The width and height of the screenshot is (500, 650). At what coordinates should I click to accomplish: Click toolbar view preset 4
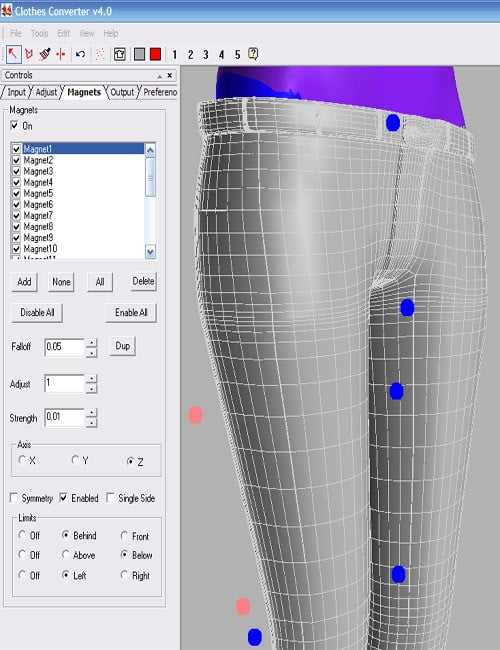pos(221,55)
